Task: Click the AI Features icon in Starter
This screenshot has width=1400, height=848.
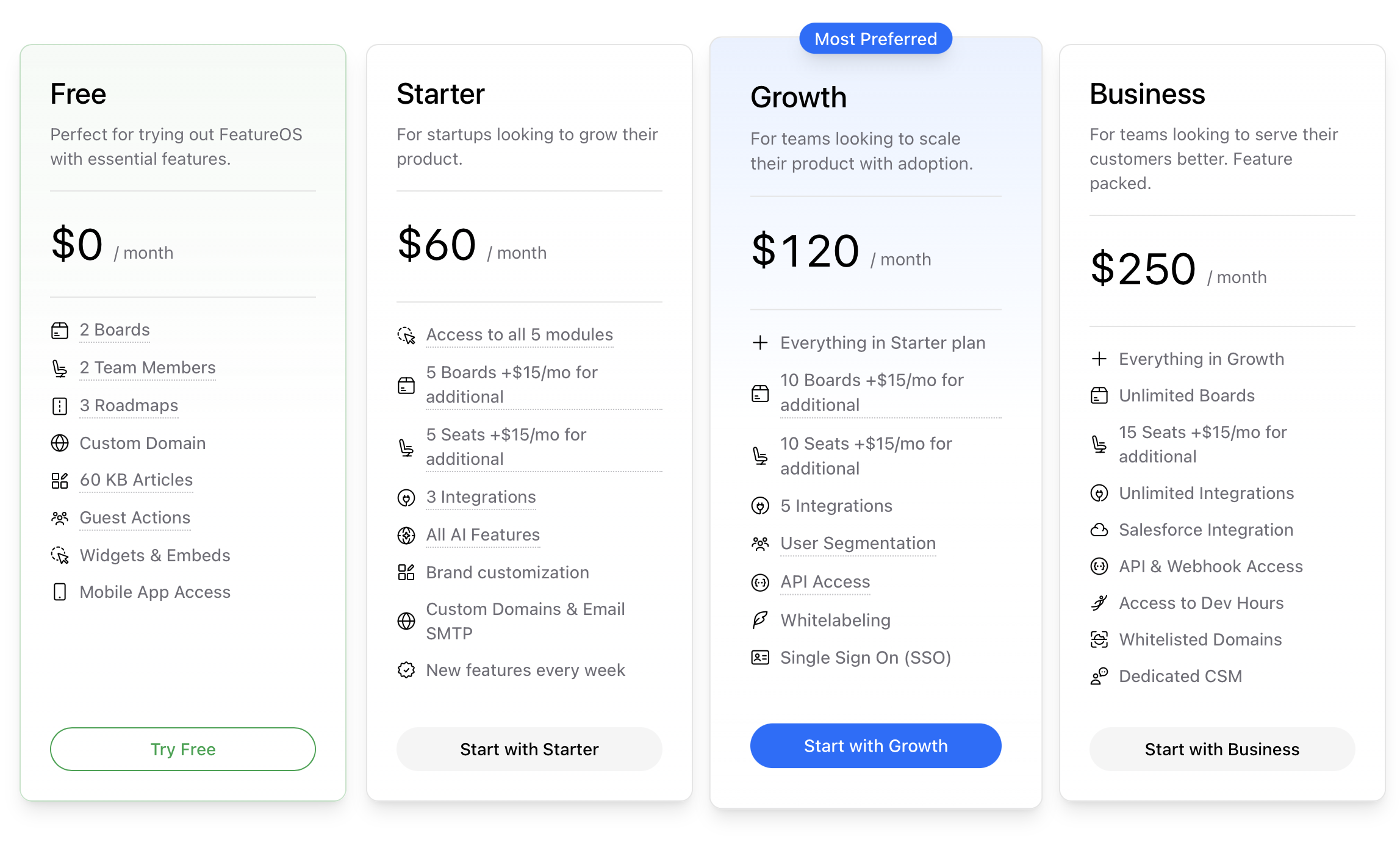Action: click(x=406, y=535)
